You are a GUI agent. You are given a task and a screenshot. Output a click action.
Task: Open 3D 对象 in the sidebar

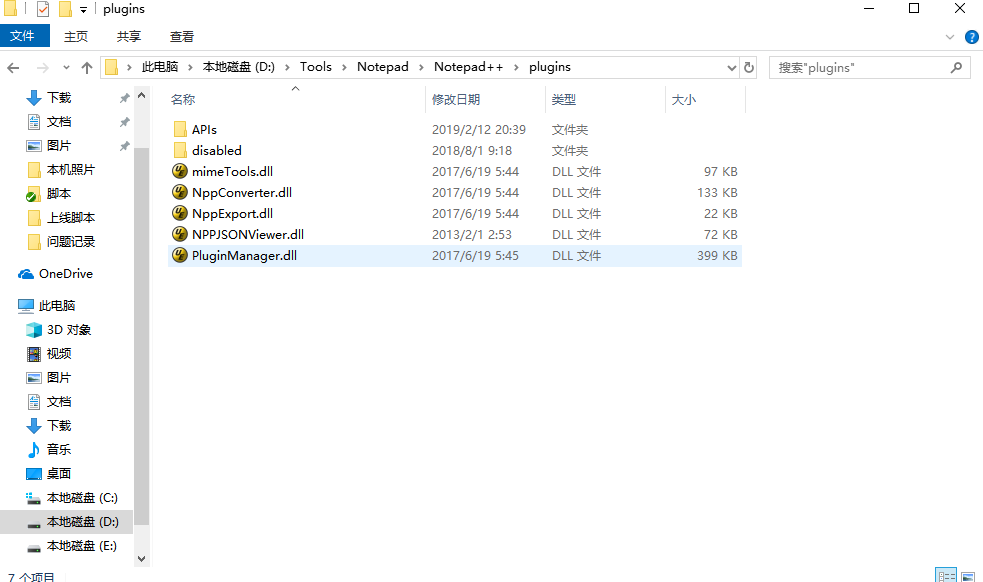[x=58, y=330]
